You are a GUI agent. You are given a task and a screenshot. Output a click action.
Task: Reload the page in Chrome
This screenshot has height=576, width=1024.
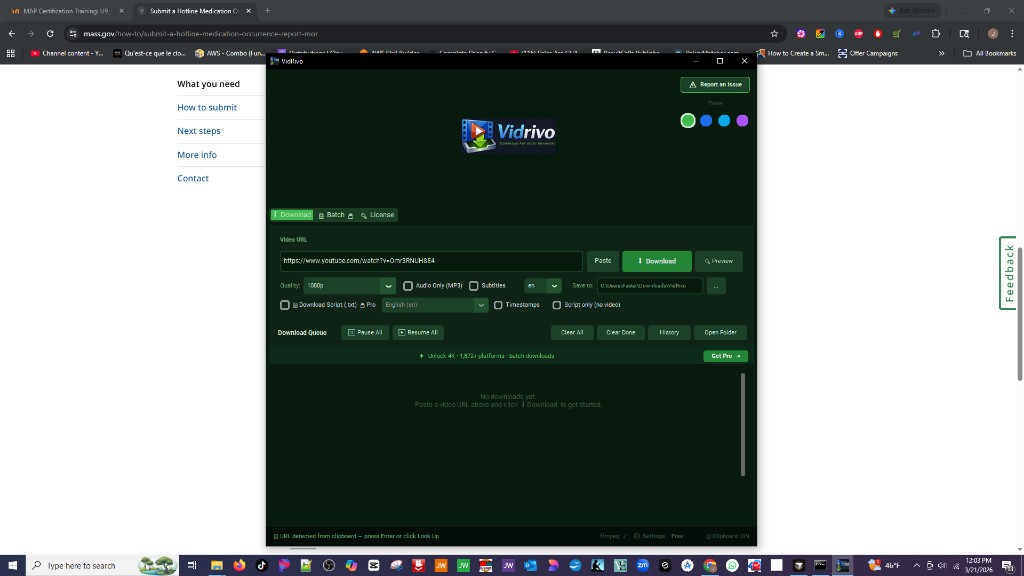50,33
